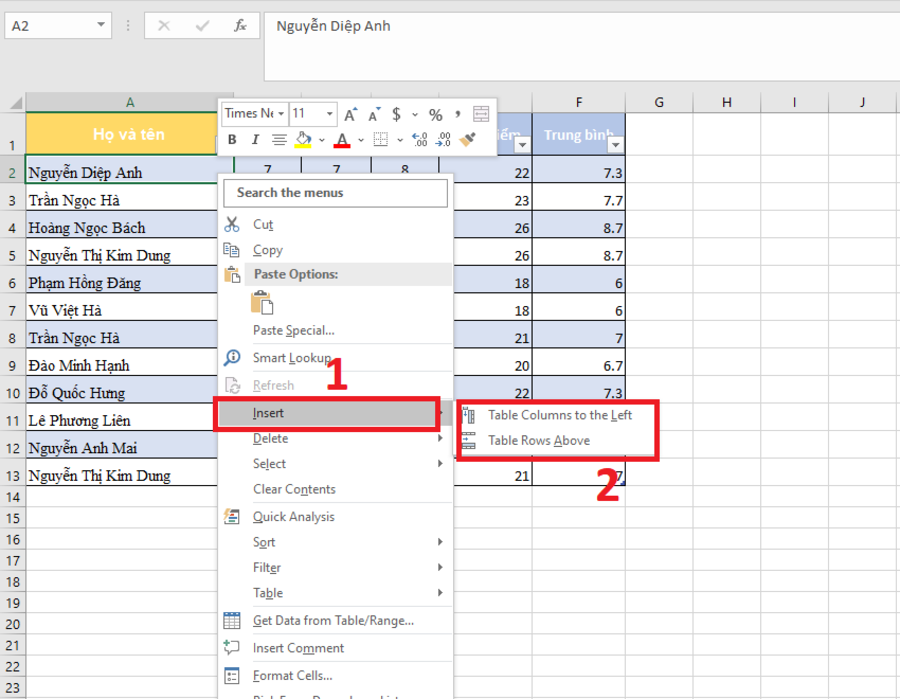
Task: Open the Name Box dropdown arrow
Action: (x=101, y=25)
